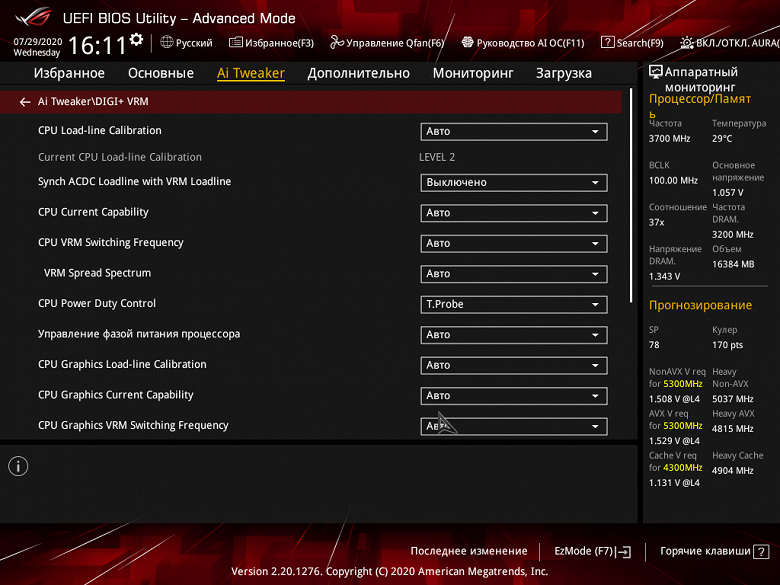The width and height of the screenshot is (780, 585).
Task: Click the 07/29/2020 date
Action: 38,42
